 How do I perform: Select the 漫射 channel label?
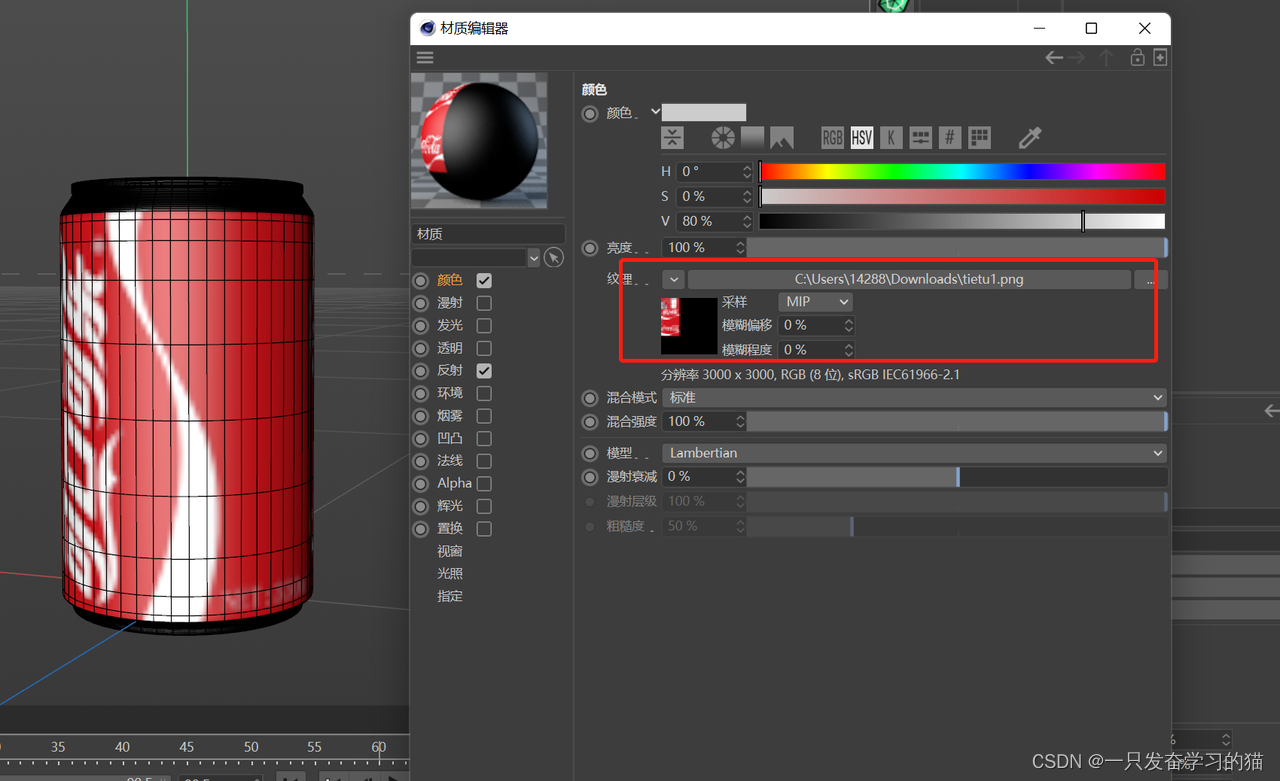pyautogui.click(x=450, y=303)
